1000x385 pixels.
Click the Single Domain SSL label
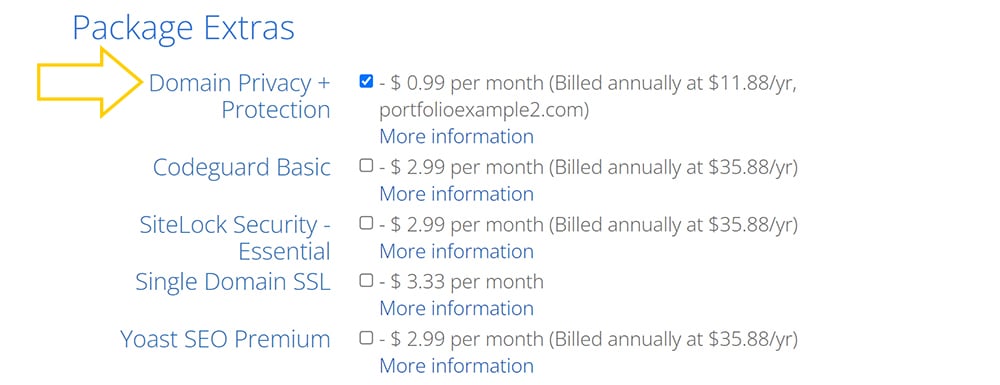click(233, 282)
